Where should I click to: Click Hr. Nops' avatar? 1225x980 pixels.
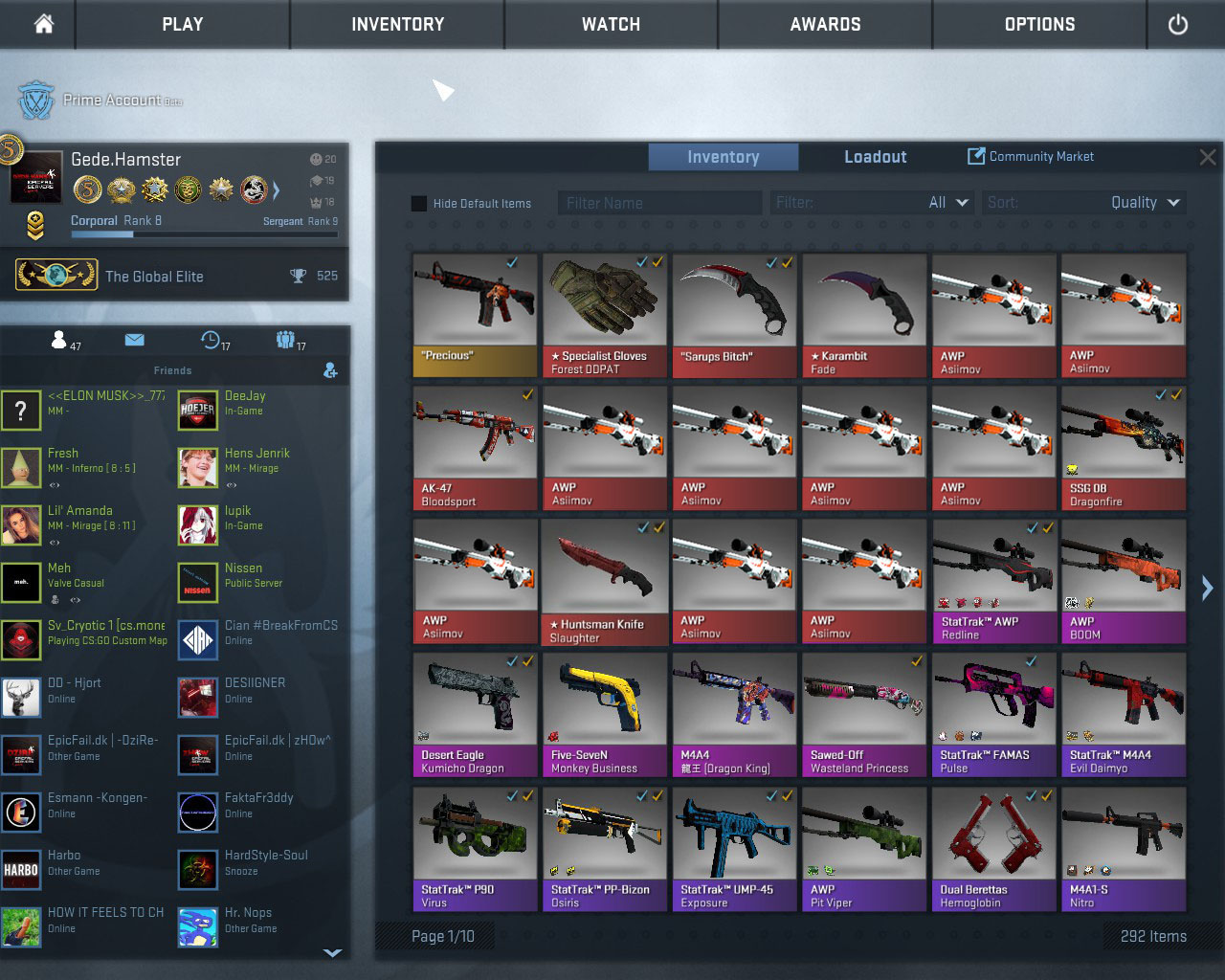198,926
